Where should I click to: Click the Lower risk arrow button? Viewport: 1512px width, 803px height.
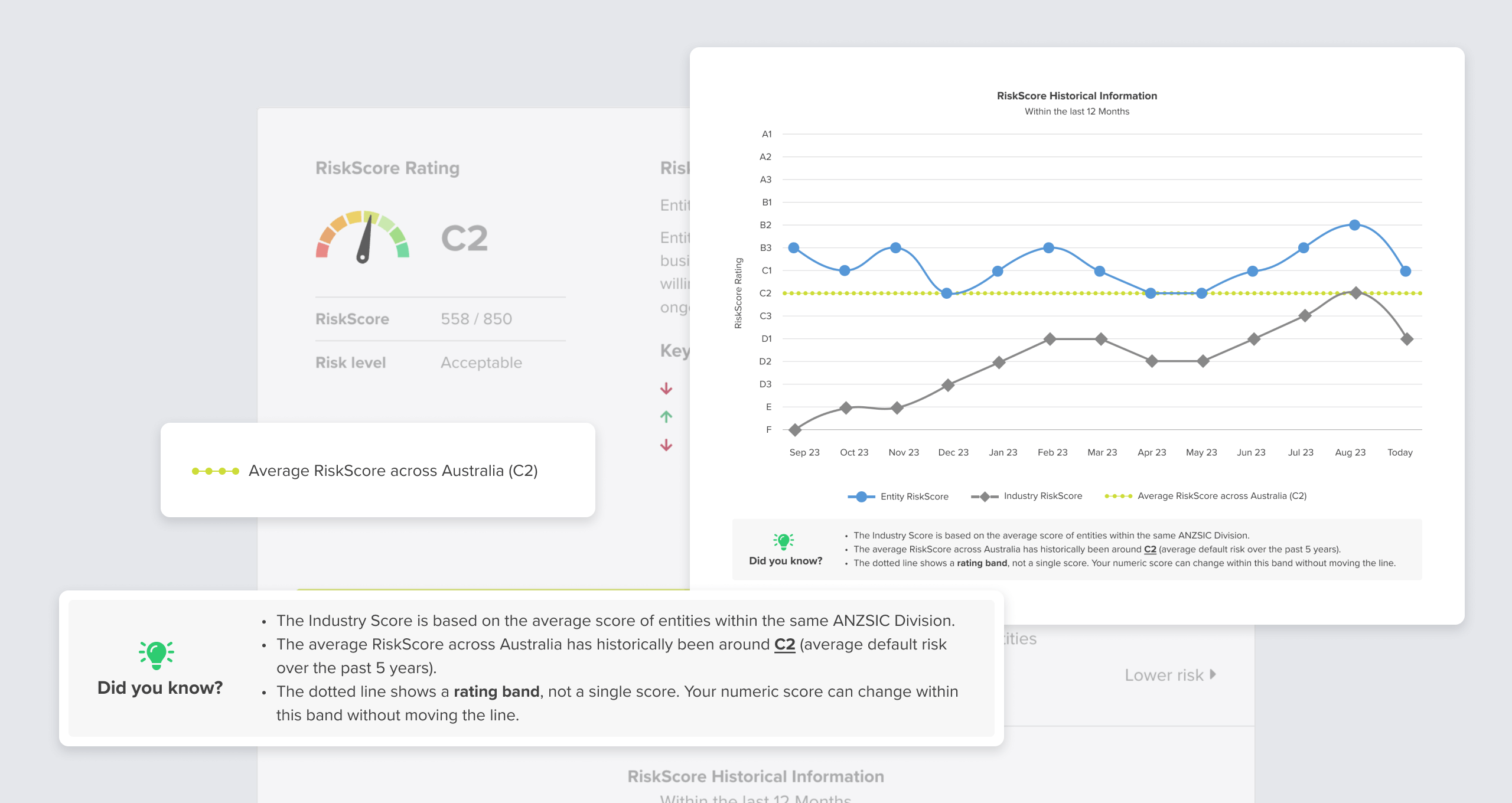click(1213, 675)
